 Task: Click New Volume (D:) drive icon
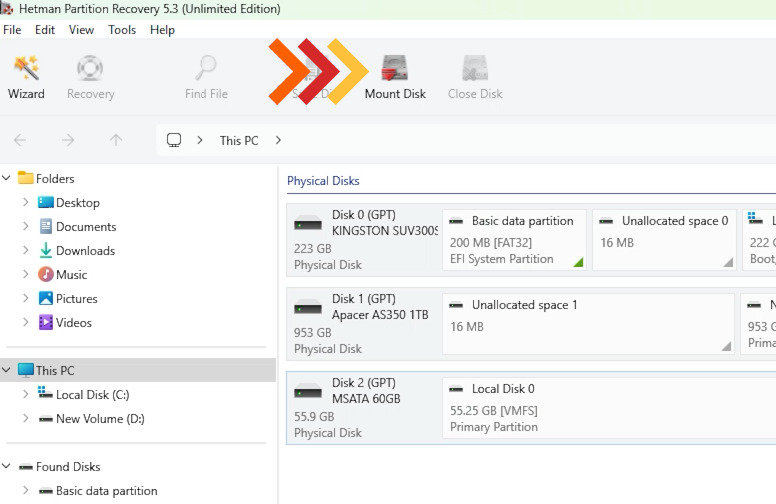(x=46, y=419)
